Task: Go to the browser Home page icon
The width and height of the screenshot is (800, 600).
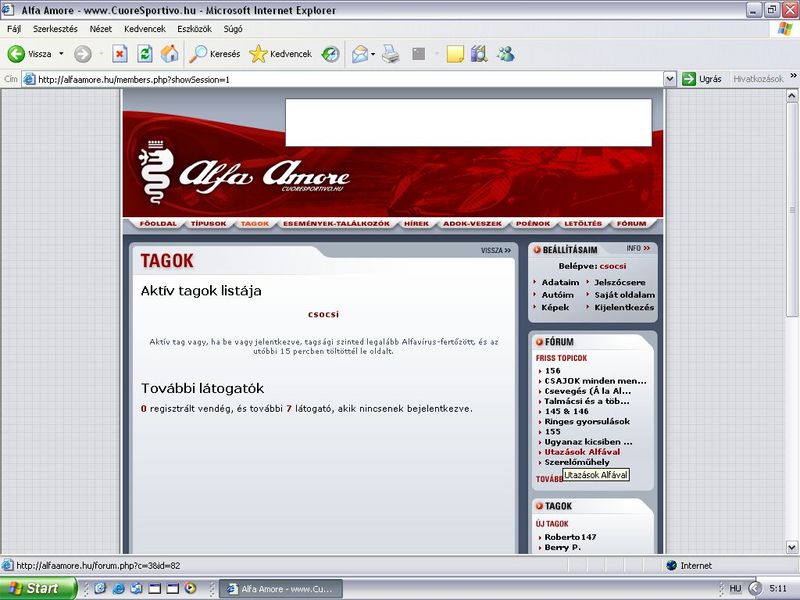Action: pos(170,54)
